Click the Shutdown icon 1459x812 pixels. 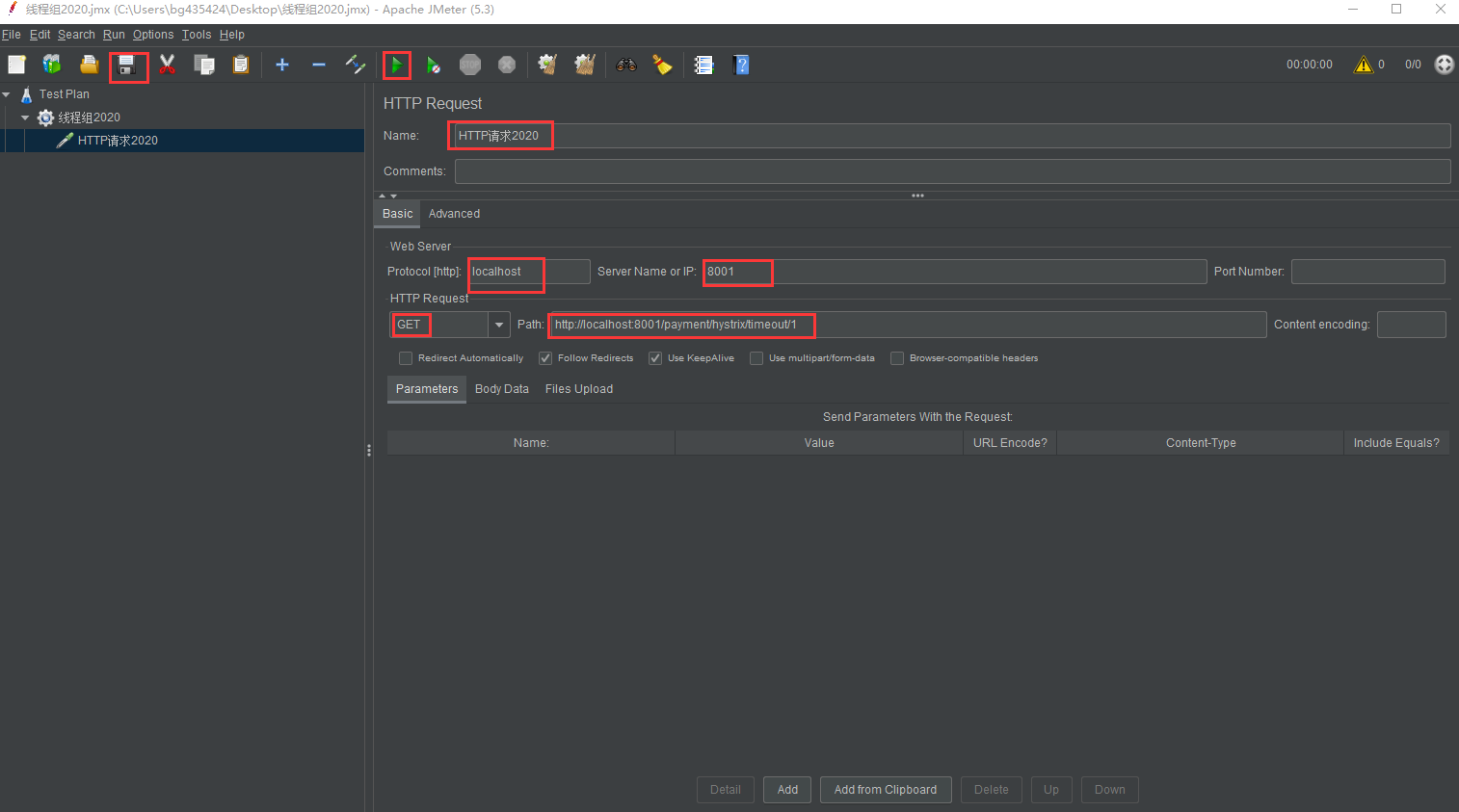coord(507,65)
